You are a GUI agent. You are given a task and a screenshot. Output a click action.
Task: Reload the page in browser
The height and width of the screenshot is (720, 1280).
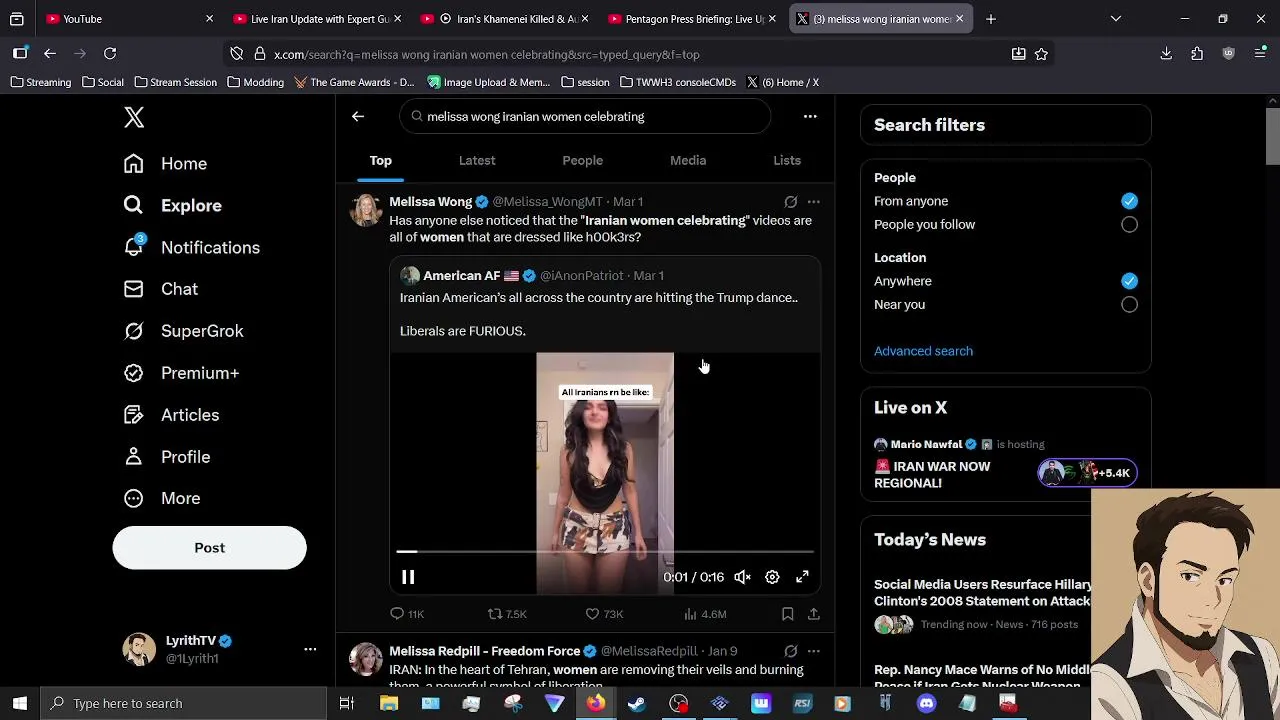tap(110, 54)
